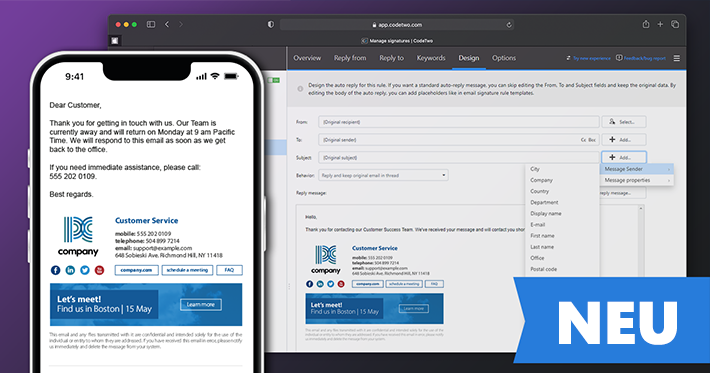Click Learn more on editor banner

tap(413, 308)
